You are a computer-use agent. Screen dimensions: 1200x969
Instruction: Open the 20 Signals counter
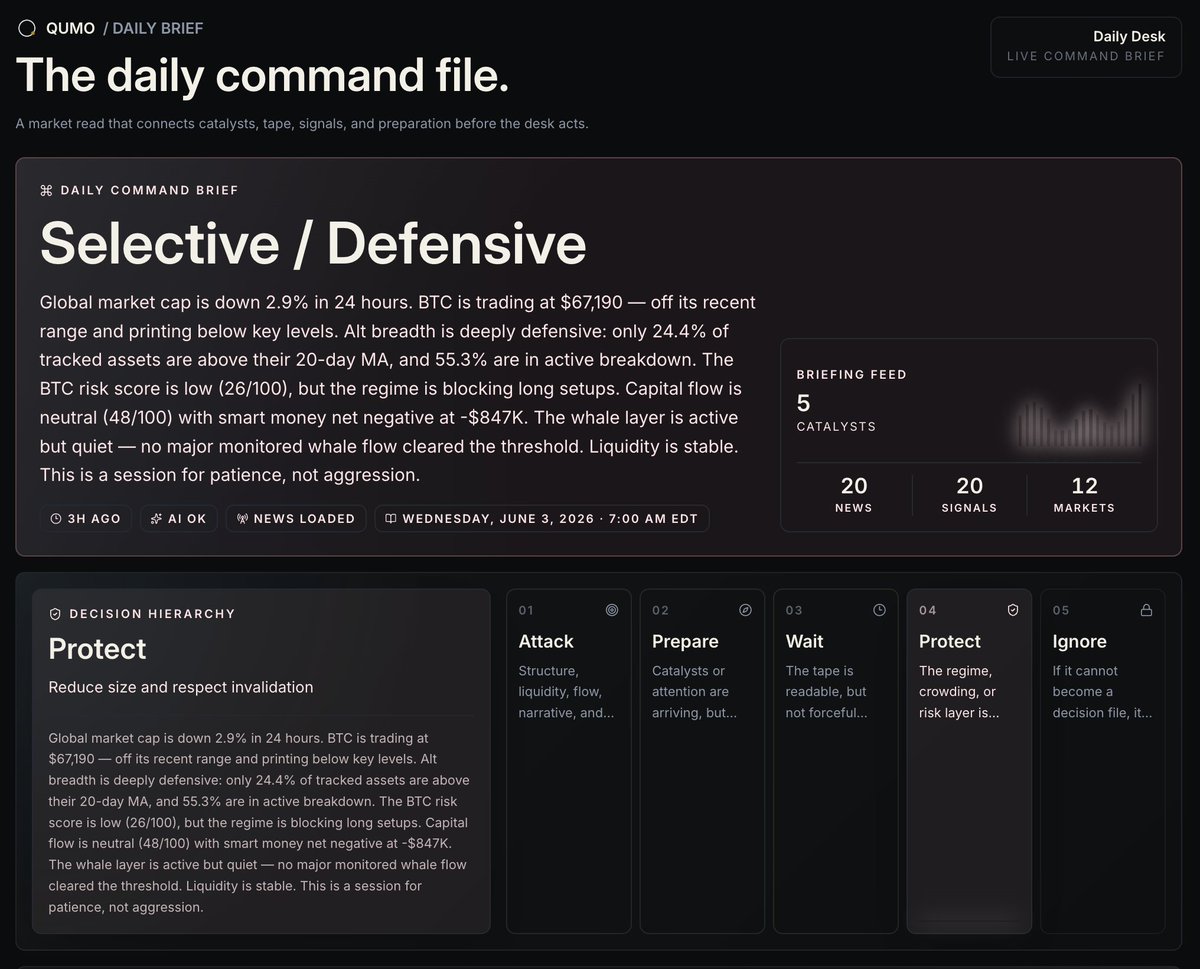969,495
